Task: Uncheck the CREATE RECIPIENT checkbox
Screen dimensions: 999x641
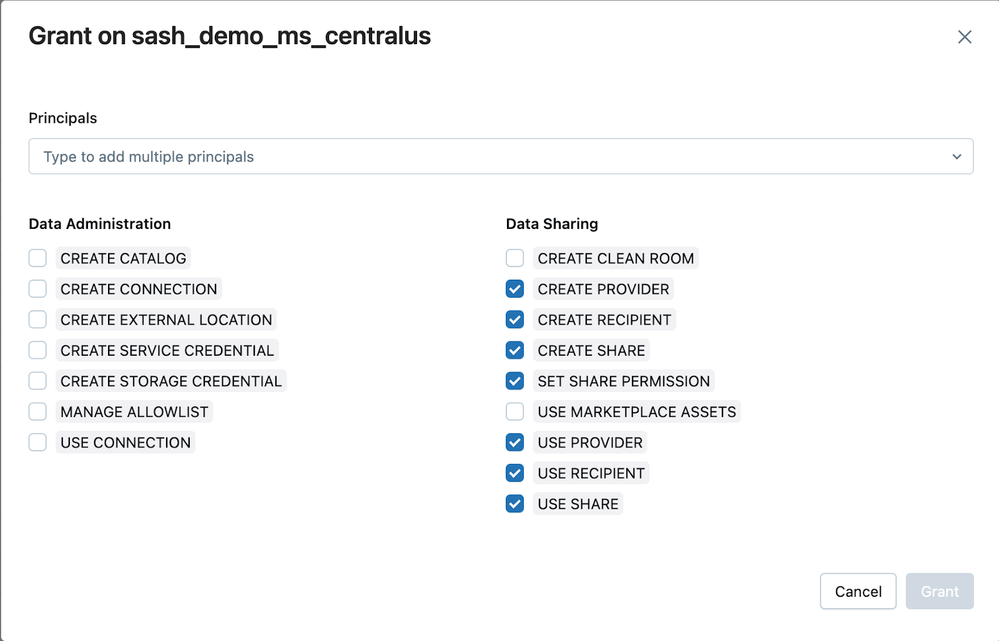Action: click(515, 320)
